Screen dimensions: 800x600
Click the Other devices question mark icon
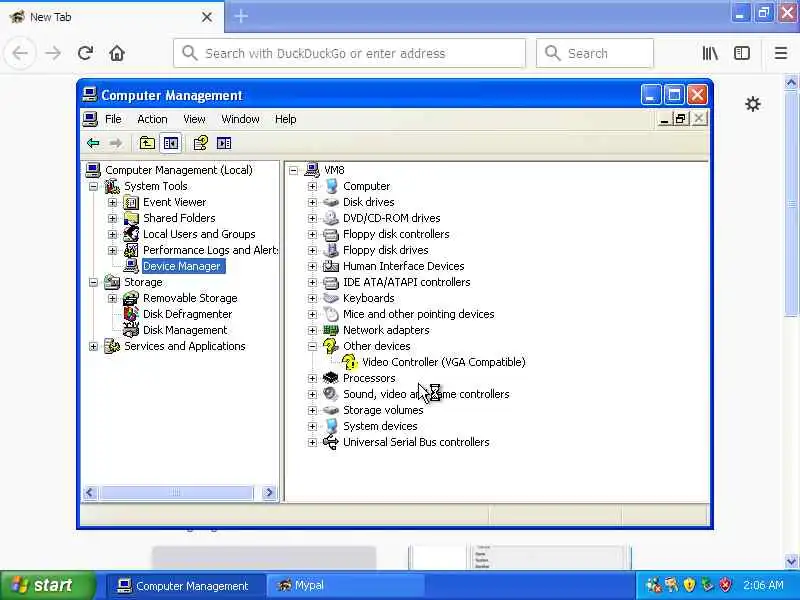(x=331, y=346)
